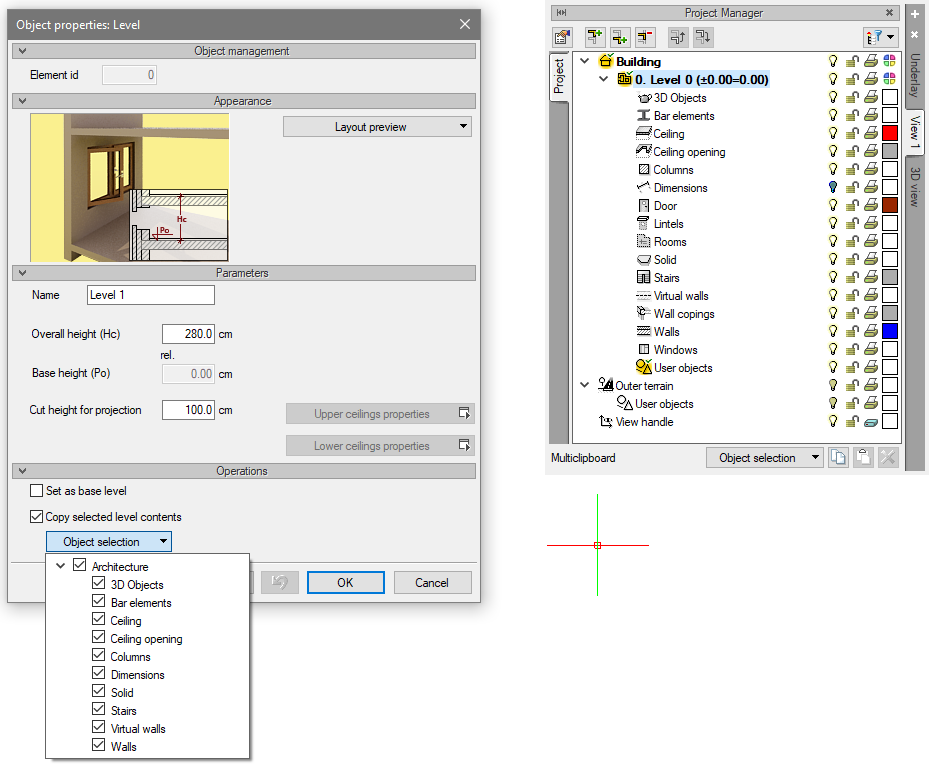Screen dimensions: 938x776
Task: Click the material icon in Building row
Action: (890, 60)
